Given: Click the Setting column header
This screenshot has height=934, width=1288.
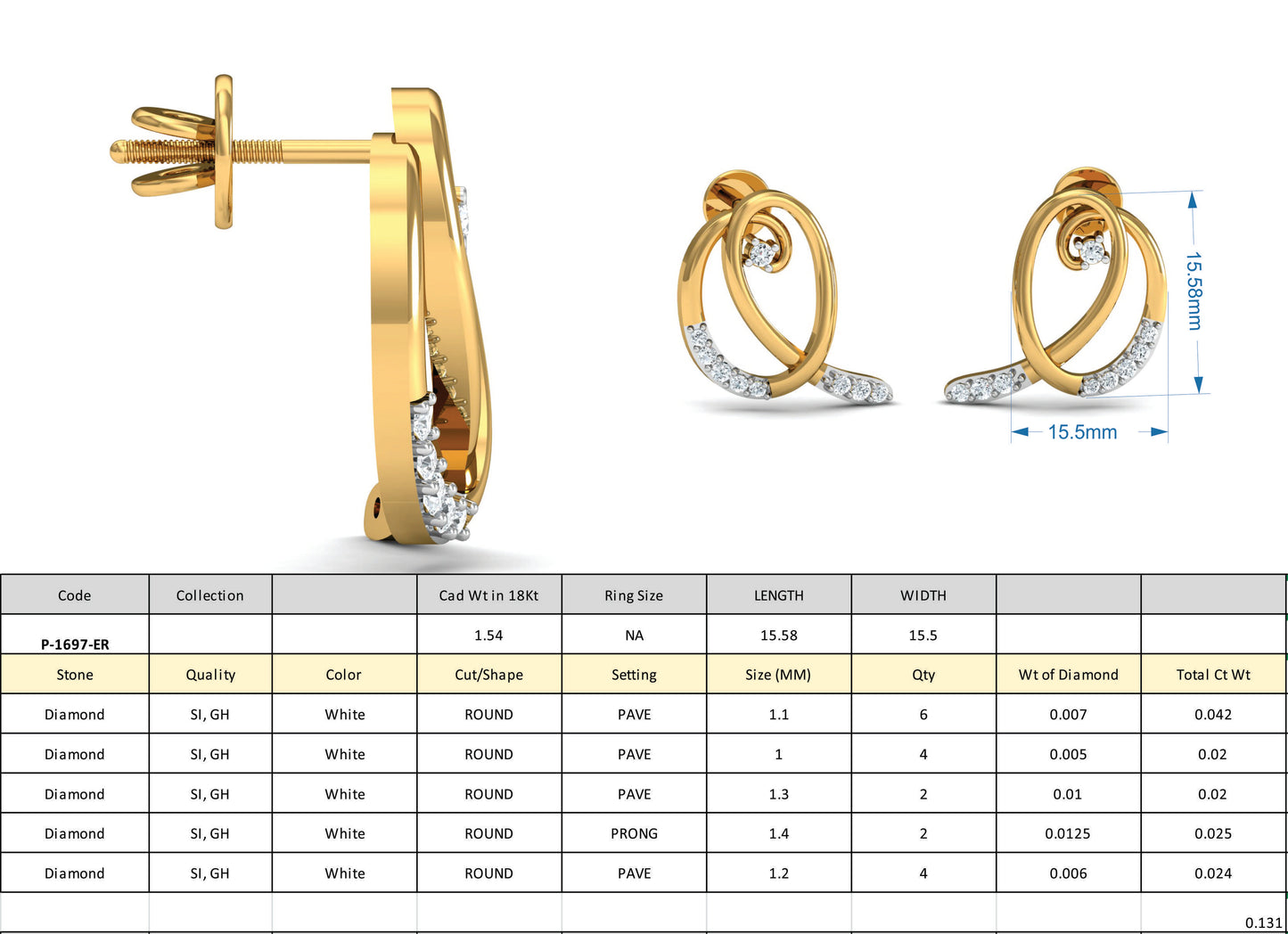Looking at the screenshot, I should point(634,675).
